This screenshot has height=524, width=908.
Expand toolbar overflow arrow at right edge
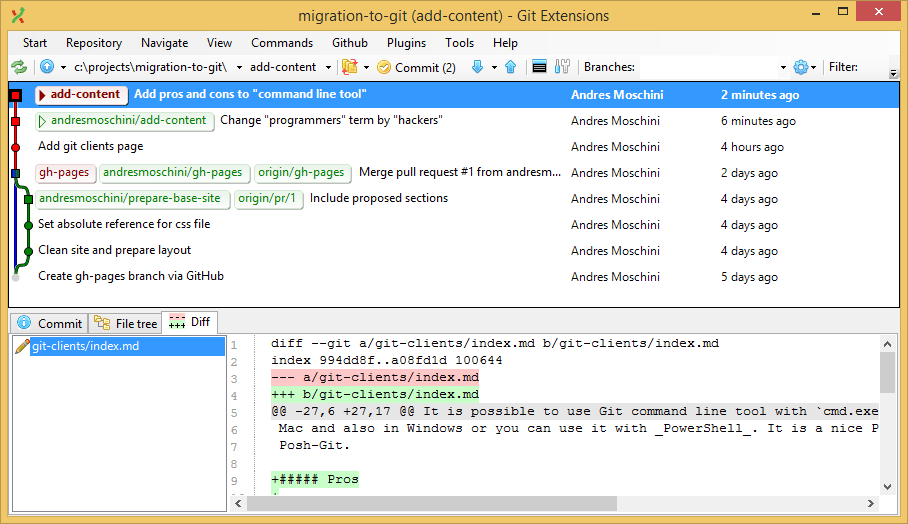(894, 73)
